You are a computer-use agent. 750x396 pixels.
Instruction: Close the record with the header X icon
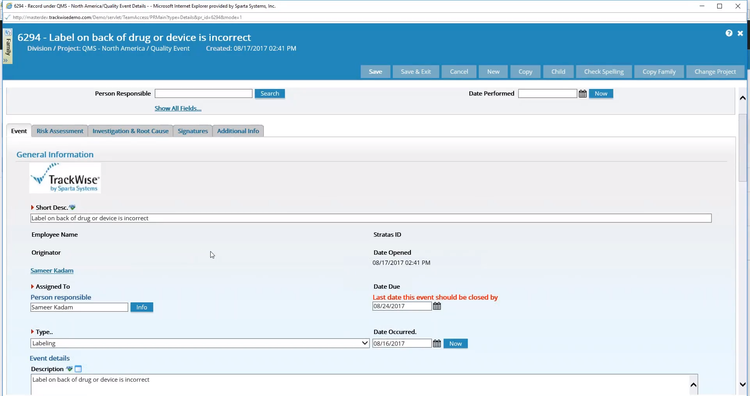point(740,33)
